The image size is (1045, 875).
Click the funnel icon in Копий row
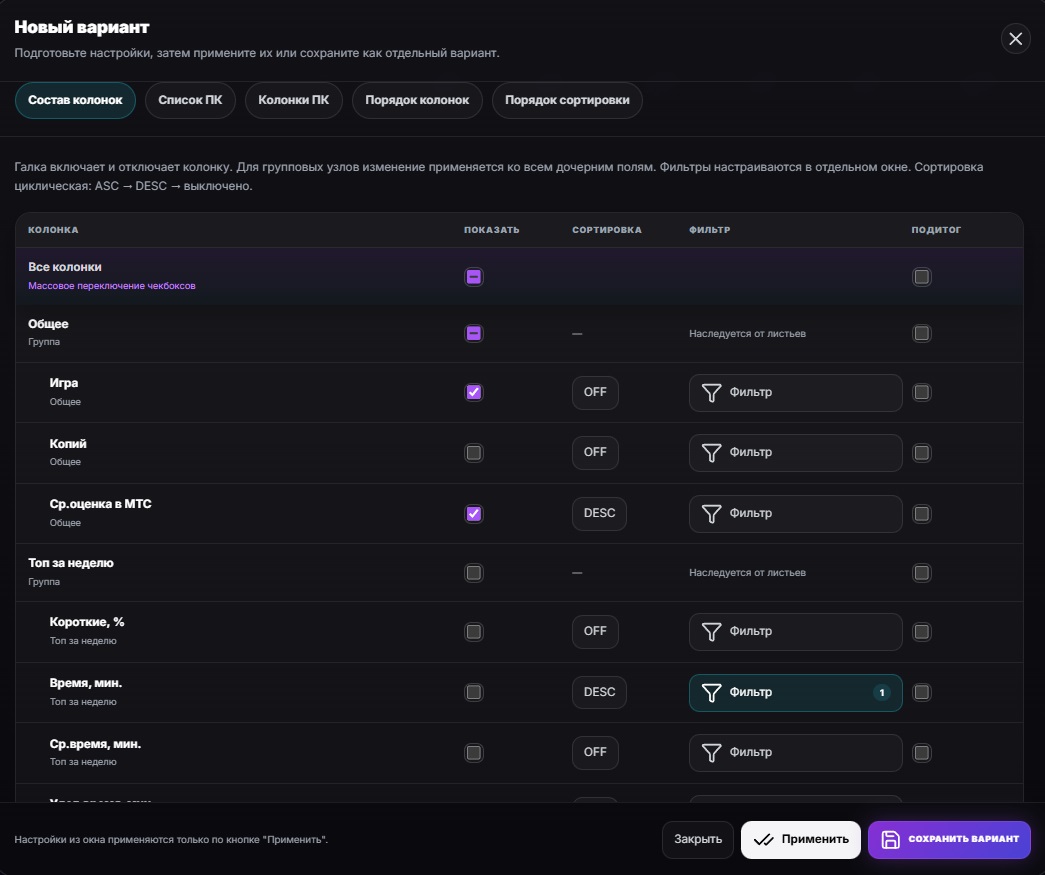tap(711, 452)
